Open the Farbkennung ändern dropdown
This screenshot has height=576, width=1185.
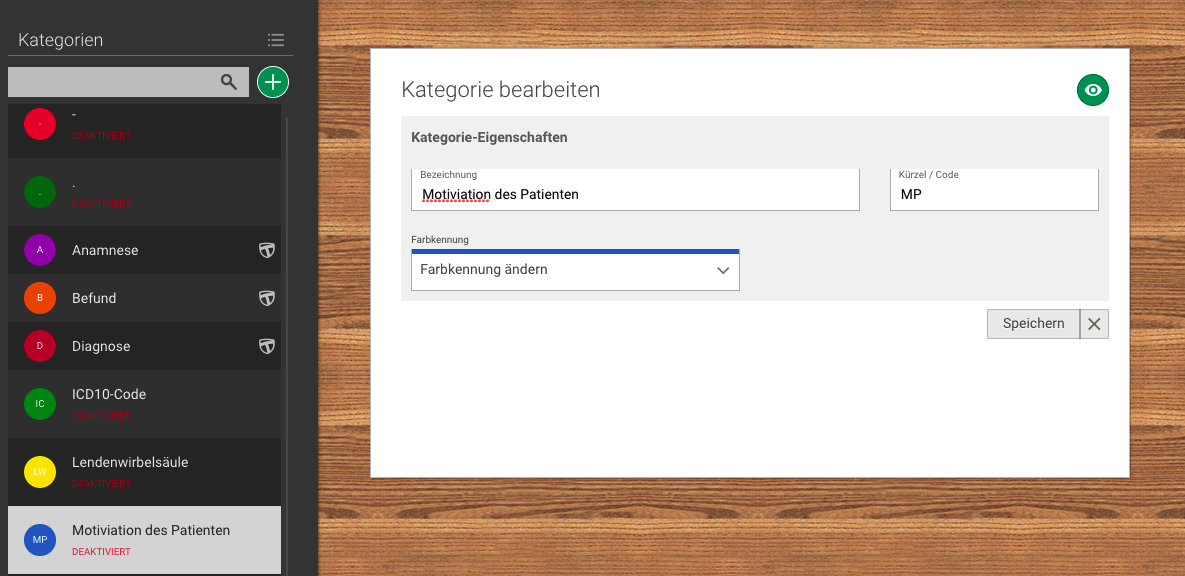575,269
